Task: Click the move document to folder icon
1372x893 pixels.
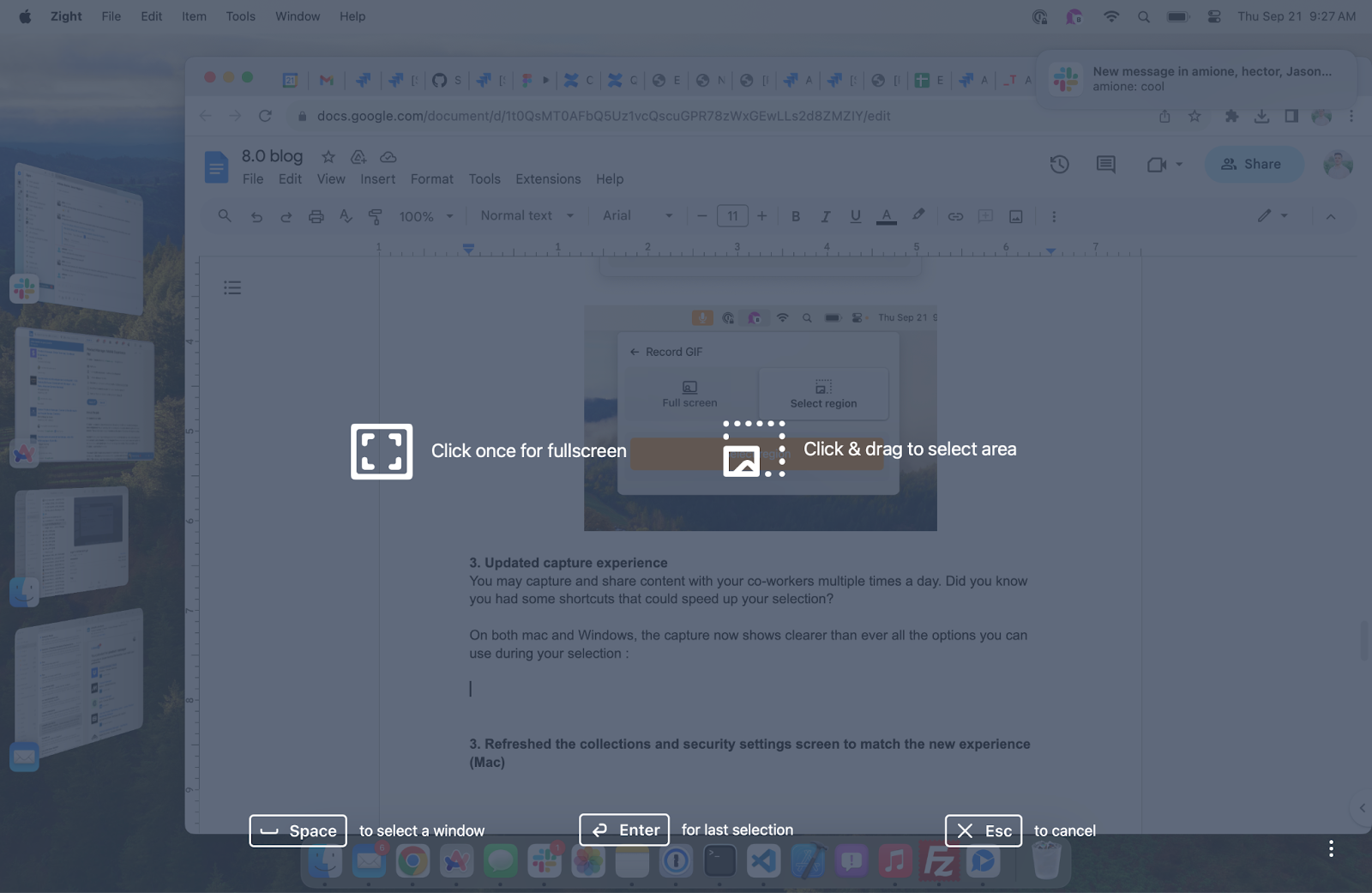Action: point(358,157)
